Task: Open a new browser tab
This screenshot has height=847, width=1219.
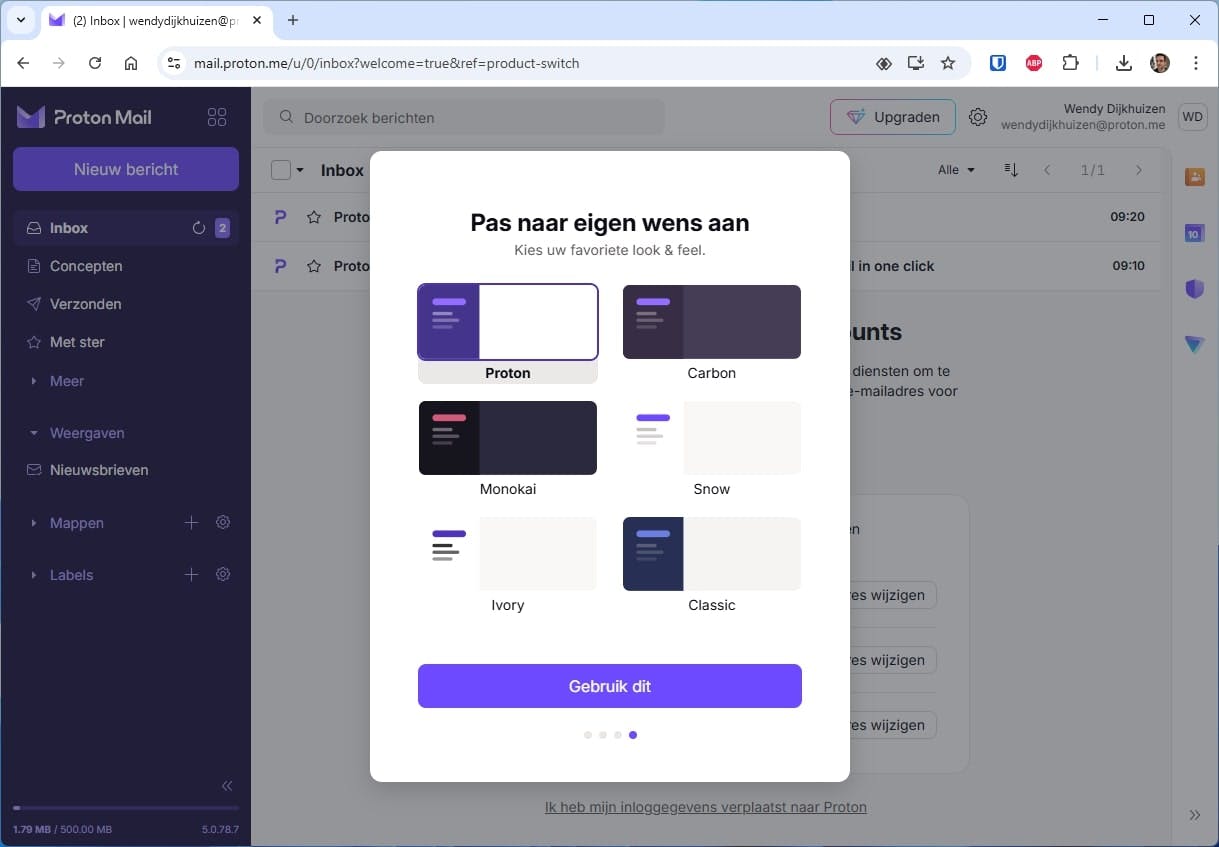Action: [293, 20]
